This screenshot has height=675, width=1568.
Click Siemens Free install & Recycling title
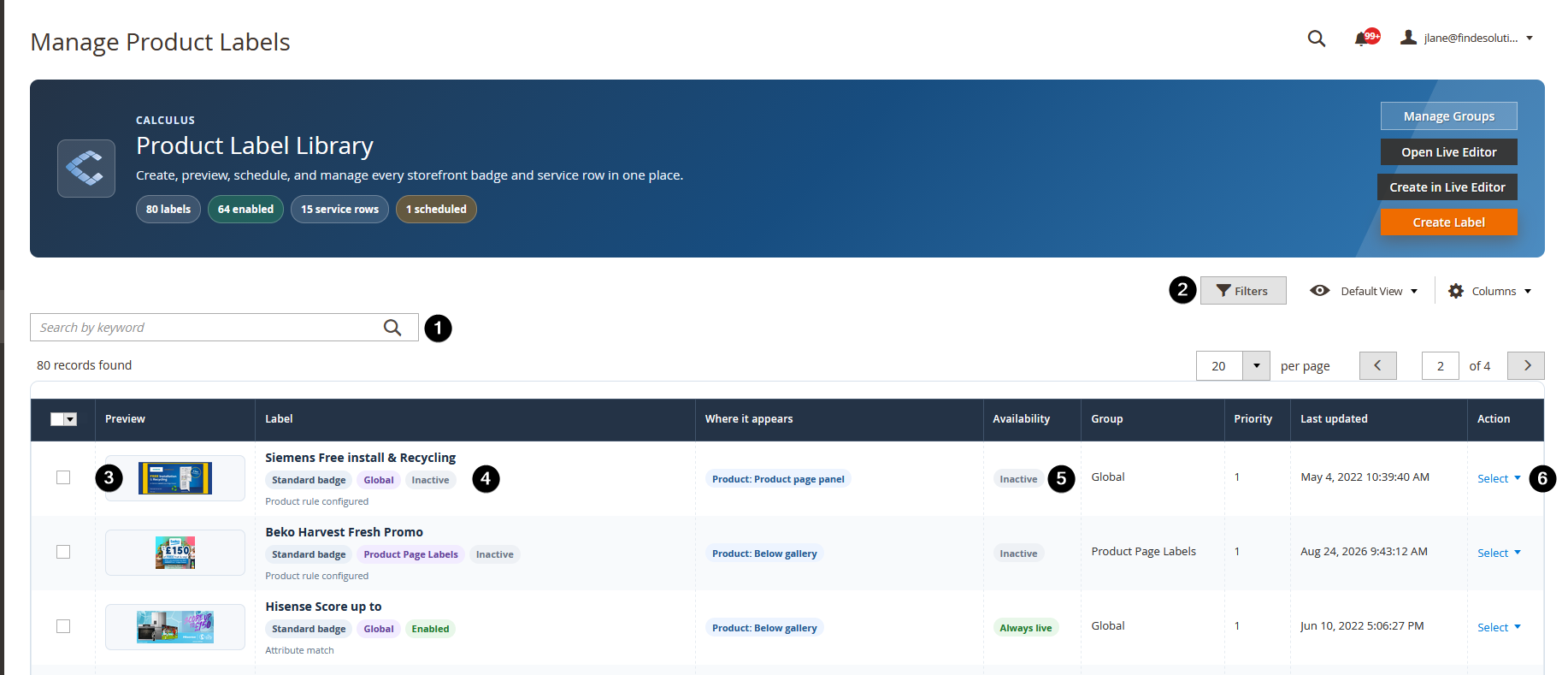(360, 458)
